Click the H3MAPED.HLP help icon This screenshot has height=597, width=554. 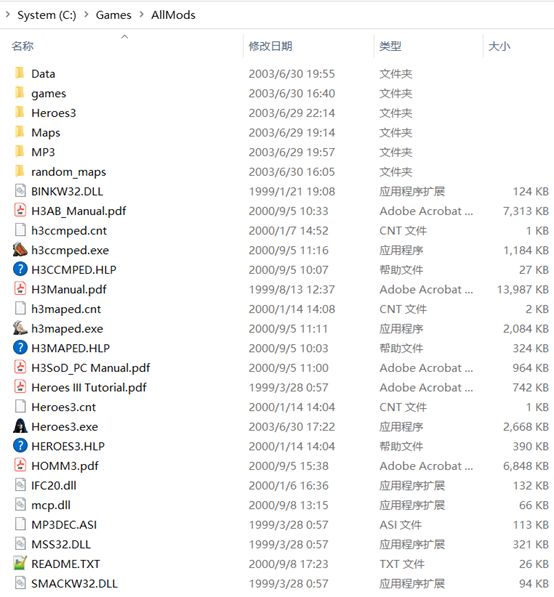click(x=20, y=348)
